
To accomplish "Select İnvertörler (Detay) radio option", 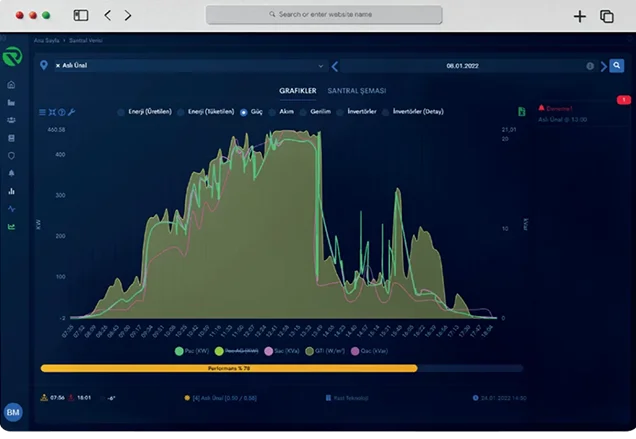I will [385, 112].
